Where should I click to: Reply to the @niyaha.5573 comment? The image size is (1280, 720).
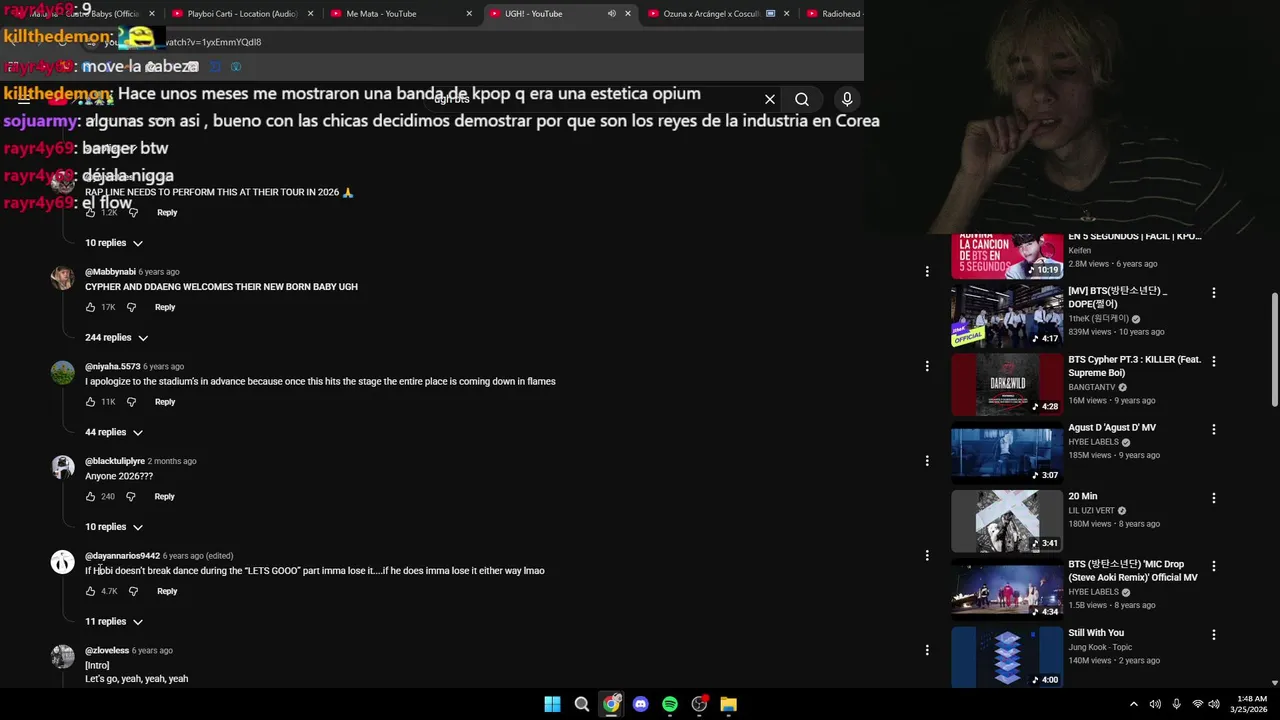point(165,402)
